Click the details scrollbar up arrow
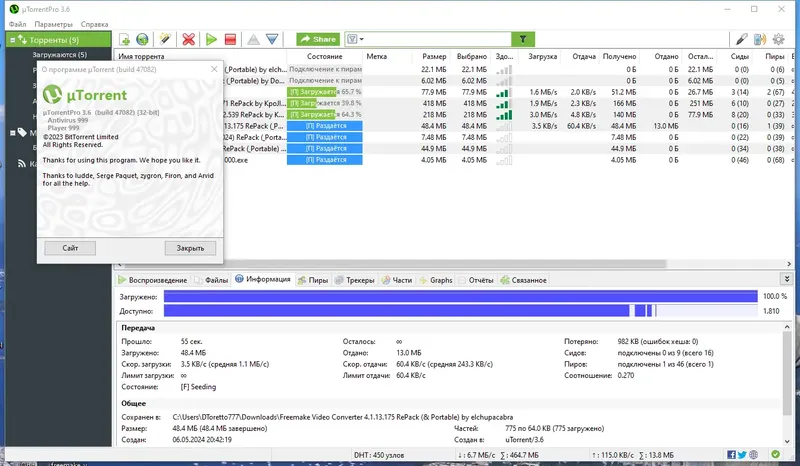The image size is (800, 466). click(787, 327)
